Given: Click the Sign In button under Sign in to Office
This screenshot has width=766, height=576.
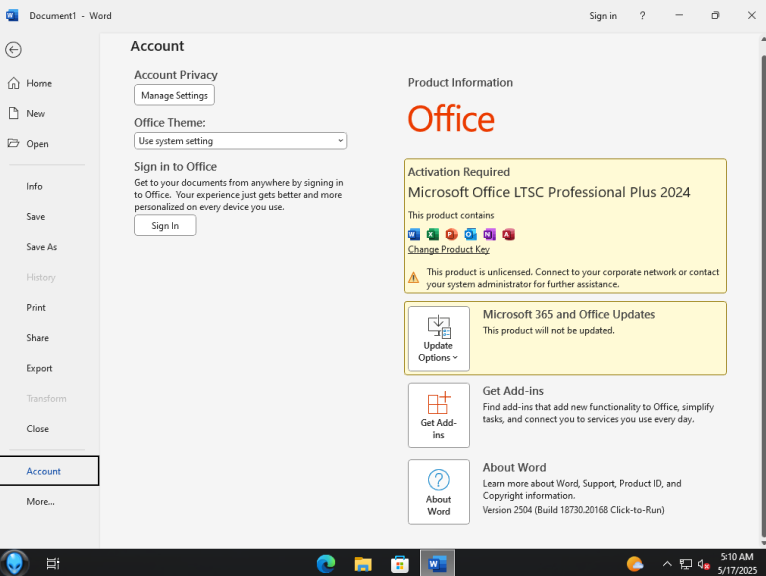Looking at the screenshot, I should [165, 226].
